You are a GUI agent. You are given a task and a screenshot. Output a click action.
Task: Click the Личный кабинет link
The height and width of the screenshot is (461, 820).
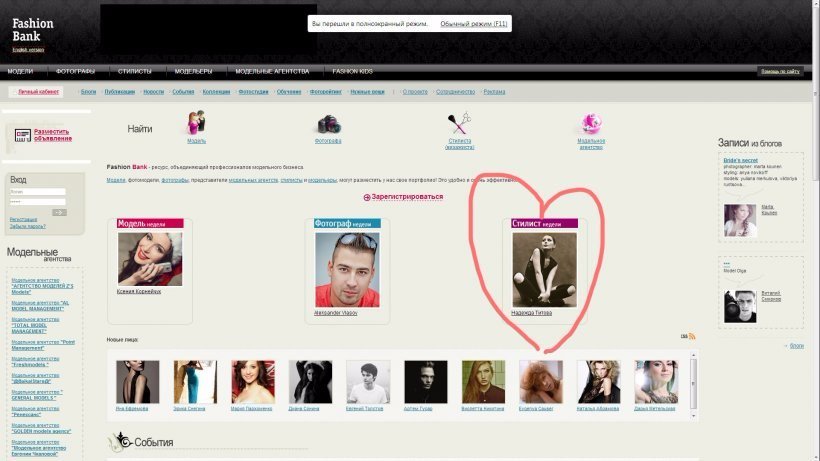coord(38,91)
